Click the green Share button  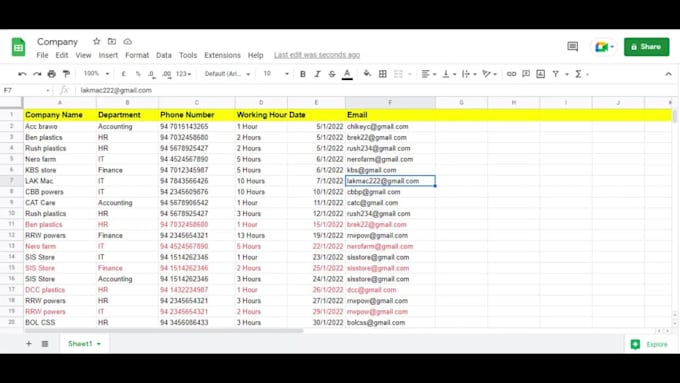click(646, 47)
